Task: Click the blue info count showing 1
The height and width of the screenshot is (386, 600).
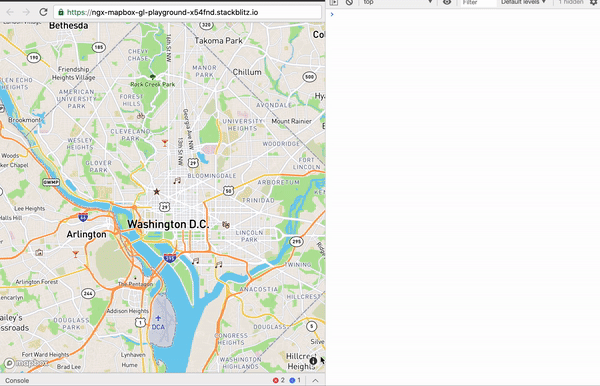Action: tap(295, 380)
